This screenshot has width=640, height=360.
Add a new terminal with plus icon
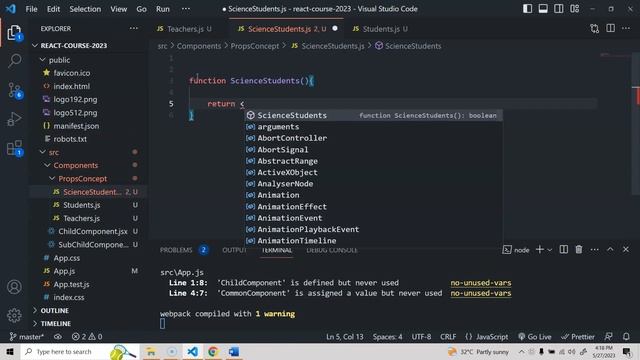(539, 249)
